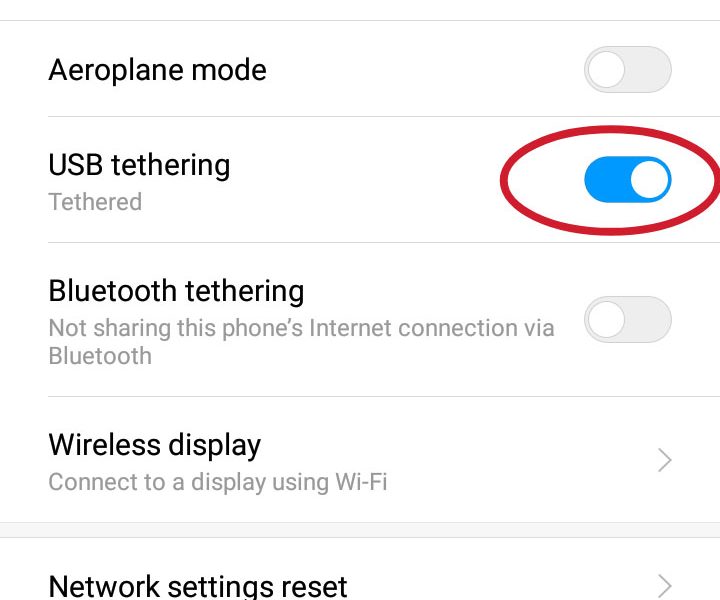The image size is (720, 600).
Task: Select the Wireless display menu entry
Action: [x=360, y=460]
